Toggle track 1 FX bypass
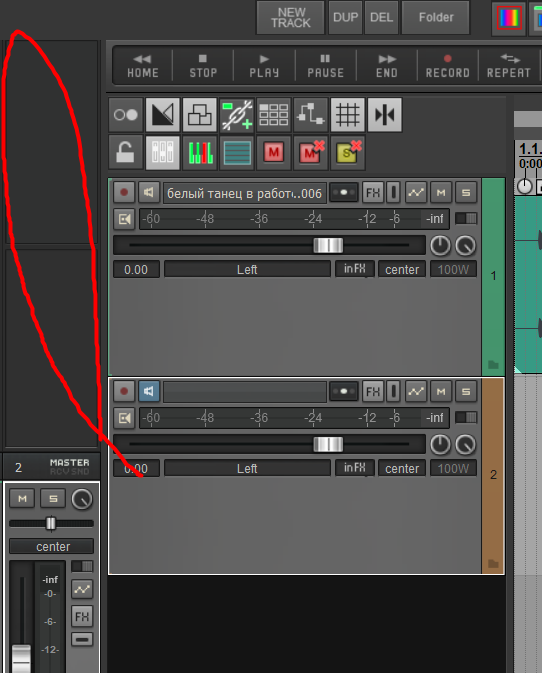Viewport: 542px width, 673px height. pos(393,193)
